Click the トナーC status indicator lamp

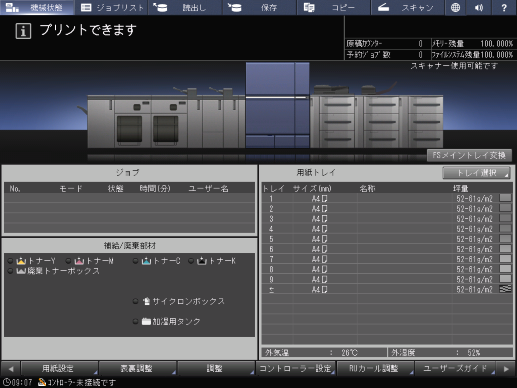coord(135,261)
